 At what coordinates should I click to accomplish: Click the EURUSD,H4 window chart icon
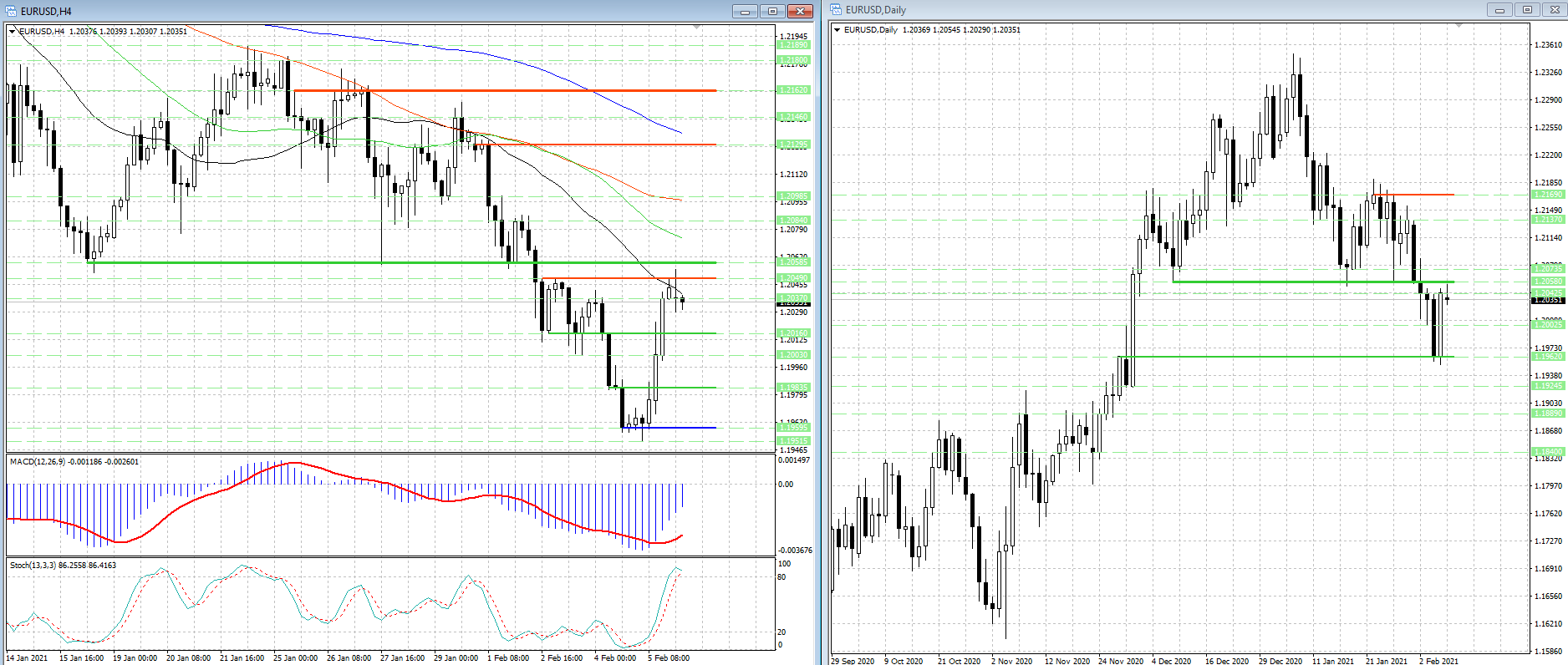click(11, 11)
